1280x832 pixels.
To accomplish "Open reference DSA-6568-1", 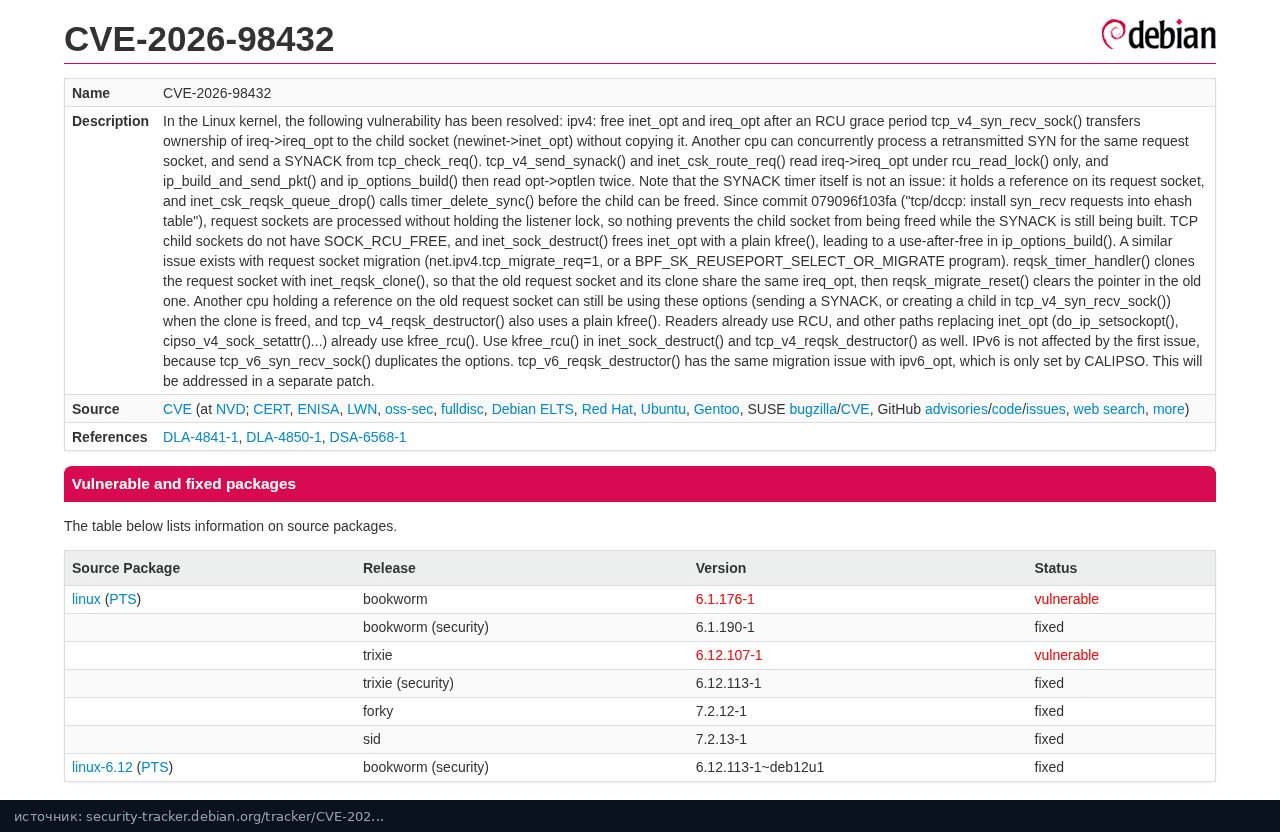I will click(368, 437).
